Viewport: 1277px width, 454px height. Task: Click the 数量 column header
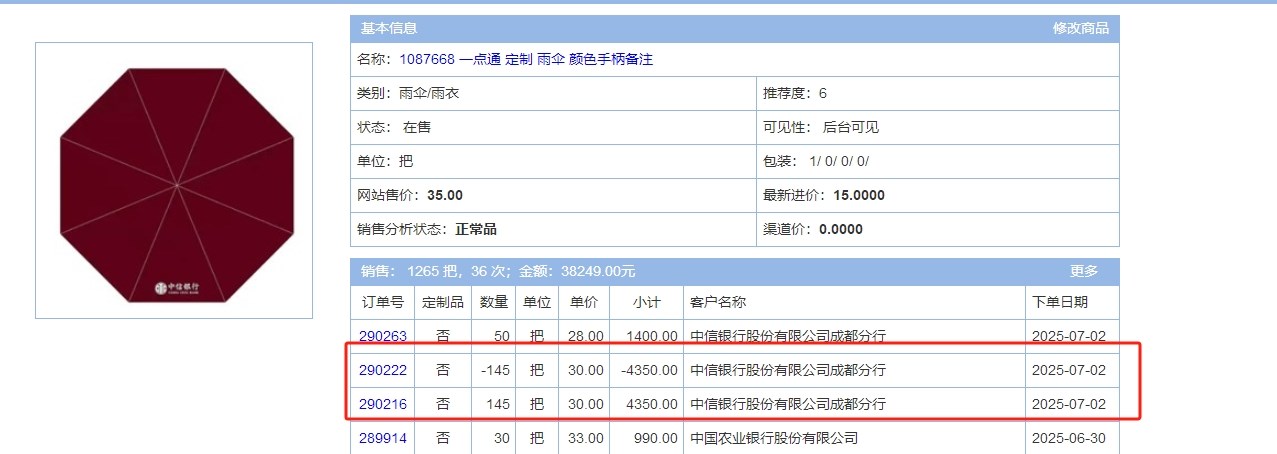[494, 302]
